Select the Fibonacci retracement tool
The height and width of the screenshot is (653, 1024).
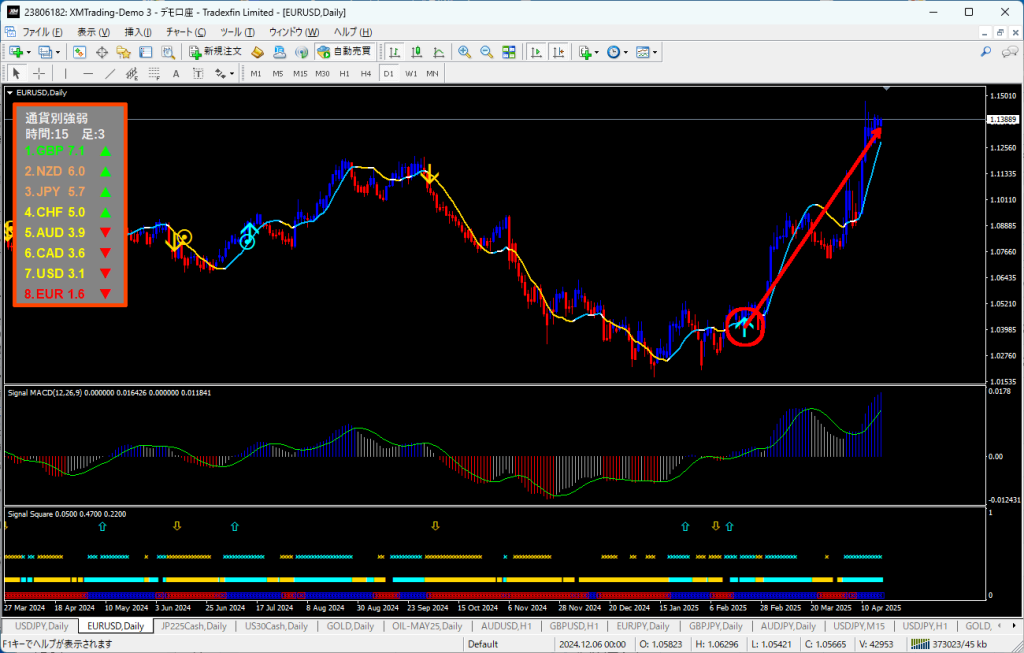154,73
